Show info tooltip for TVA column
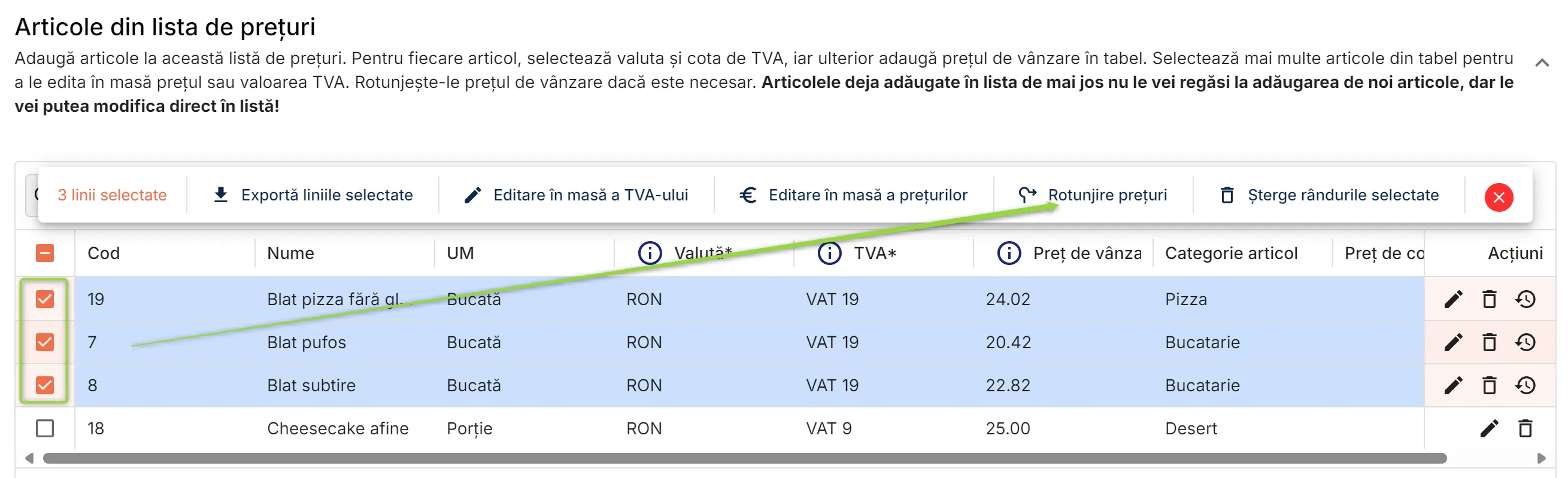This screenshot has width=1568, height=478. click(x=829, y=253)
